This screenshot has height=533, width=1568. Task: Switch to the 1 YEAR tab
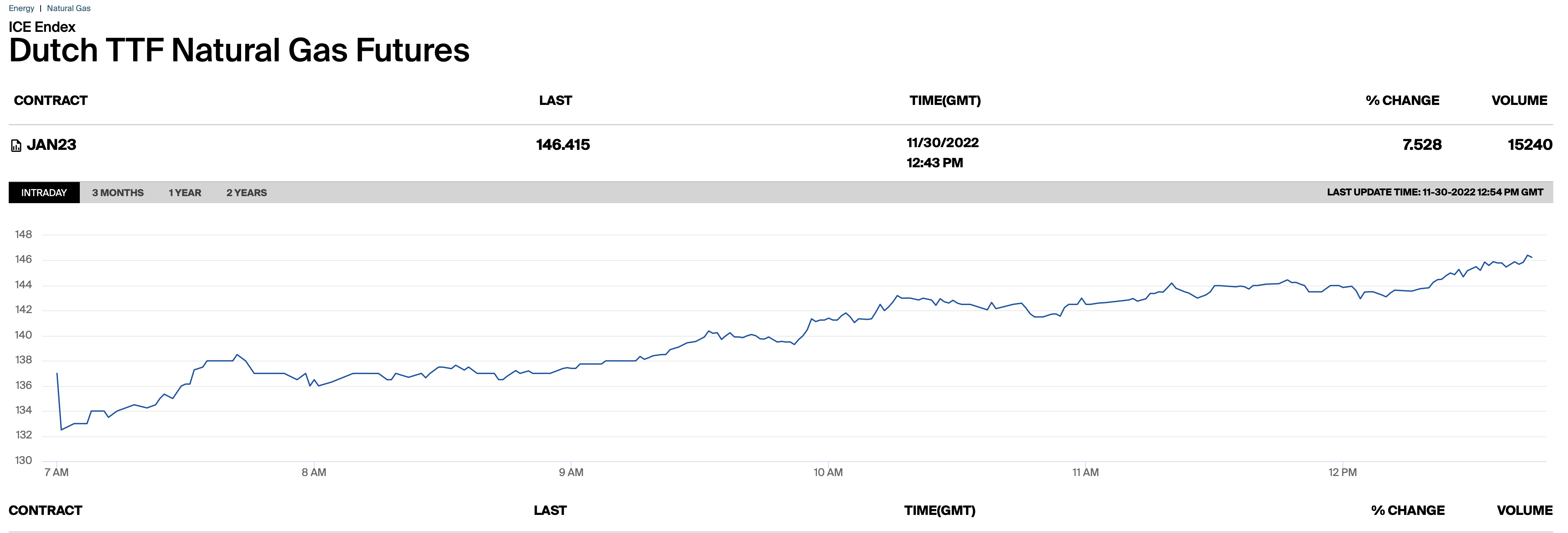point(184,193)
